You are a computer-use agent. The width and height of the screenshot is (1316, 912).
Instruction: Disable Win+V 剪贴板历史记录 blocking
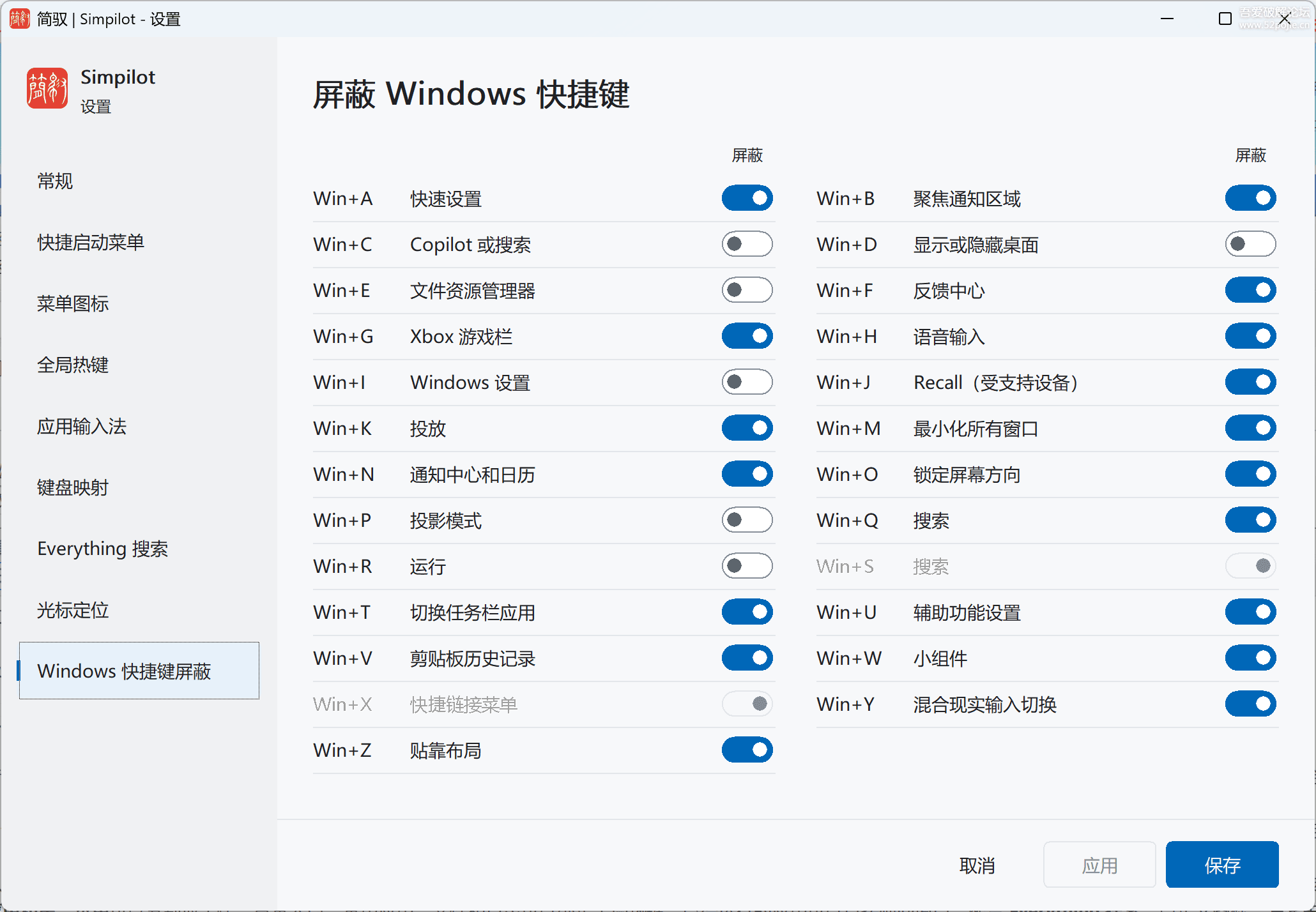747,658
